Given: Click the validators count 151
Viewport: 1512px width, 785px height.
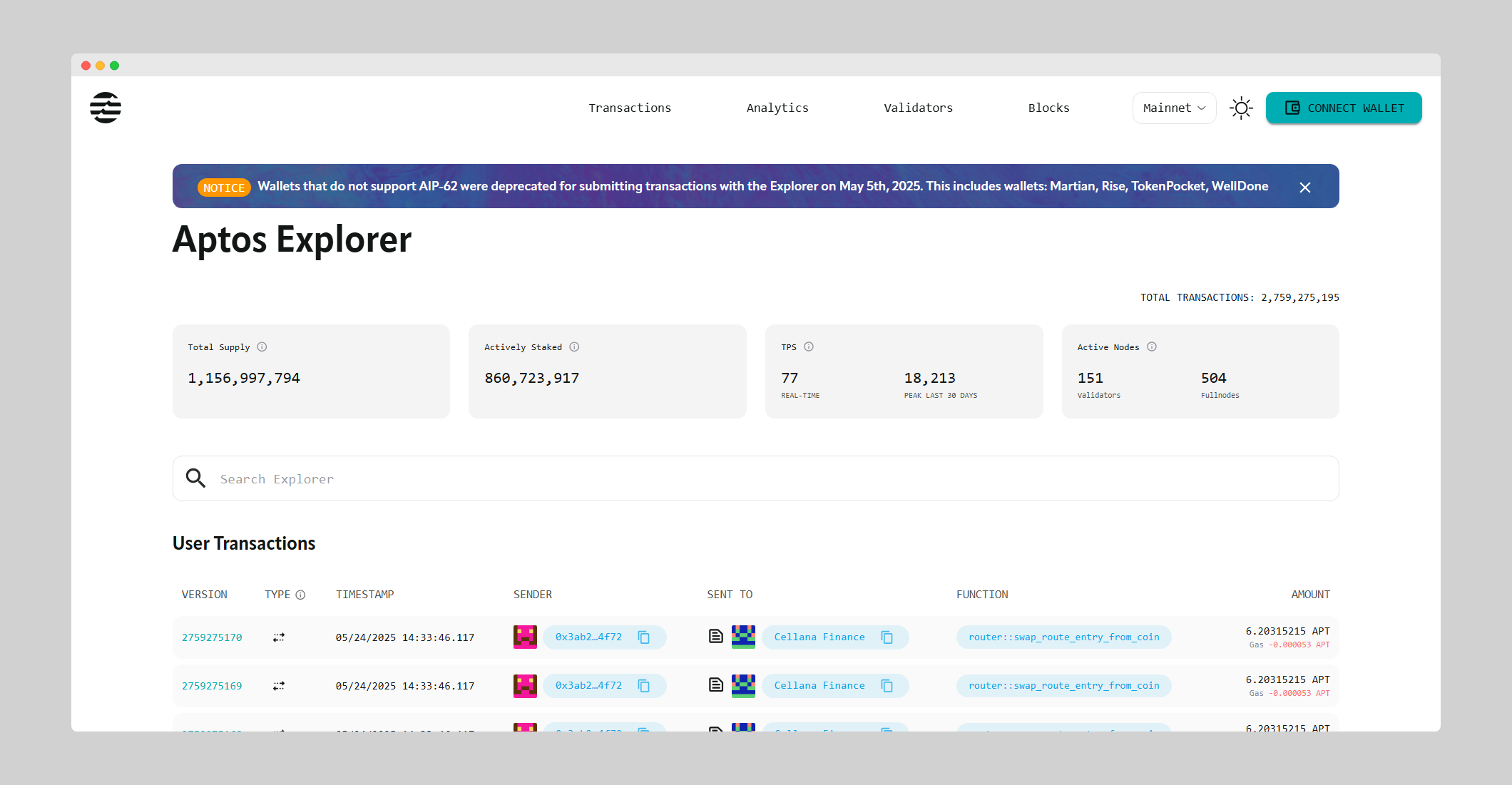Looking at the screenshot, I should (1090, 379).
